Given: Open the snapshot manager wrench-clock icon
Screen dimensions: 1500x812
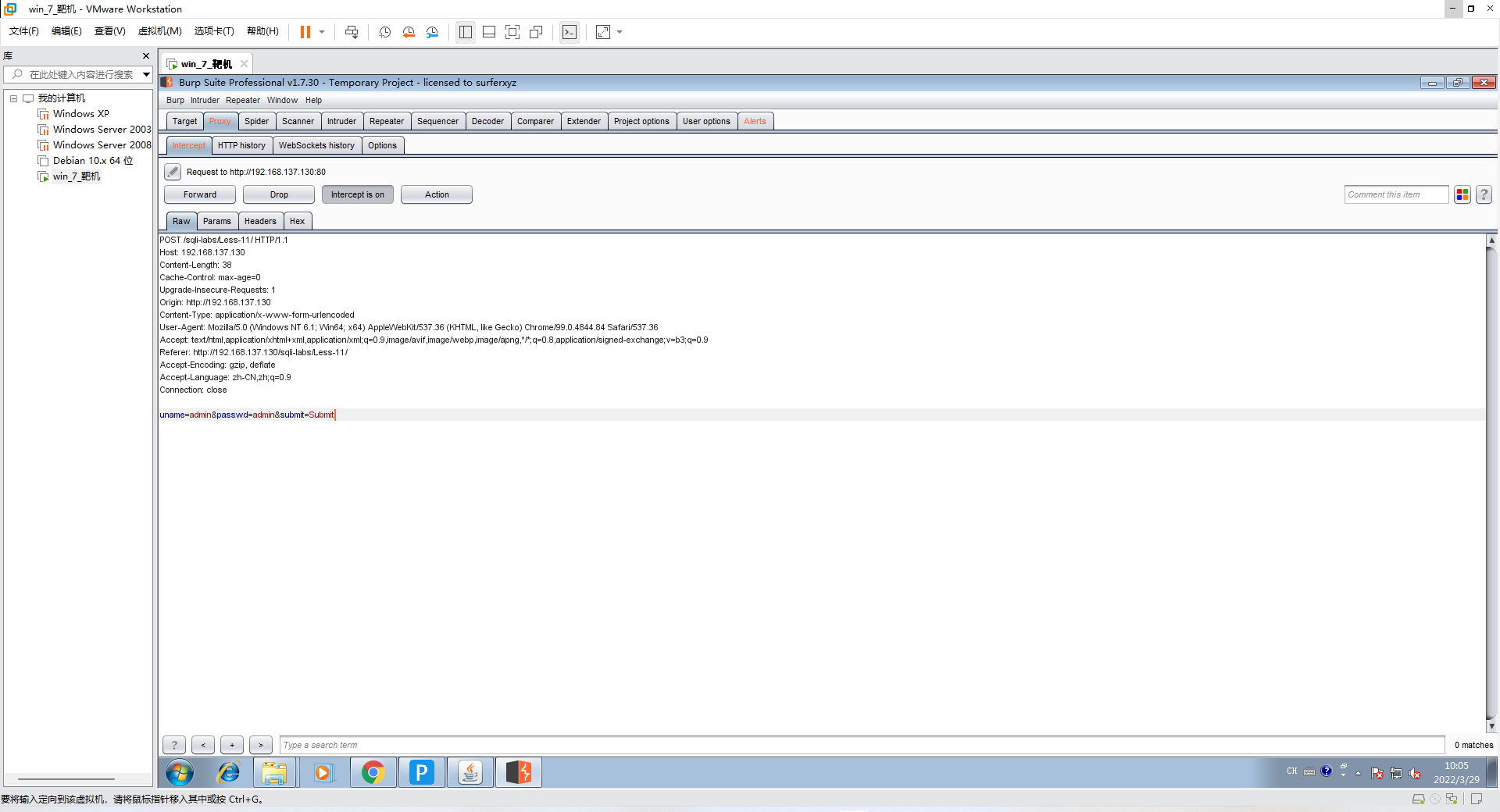Looking at the screenshot, I should point(432,32).
